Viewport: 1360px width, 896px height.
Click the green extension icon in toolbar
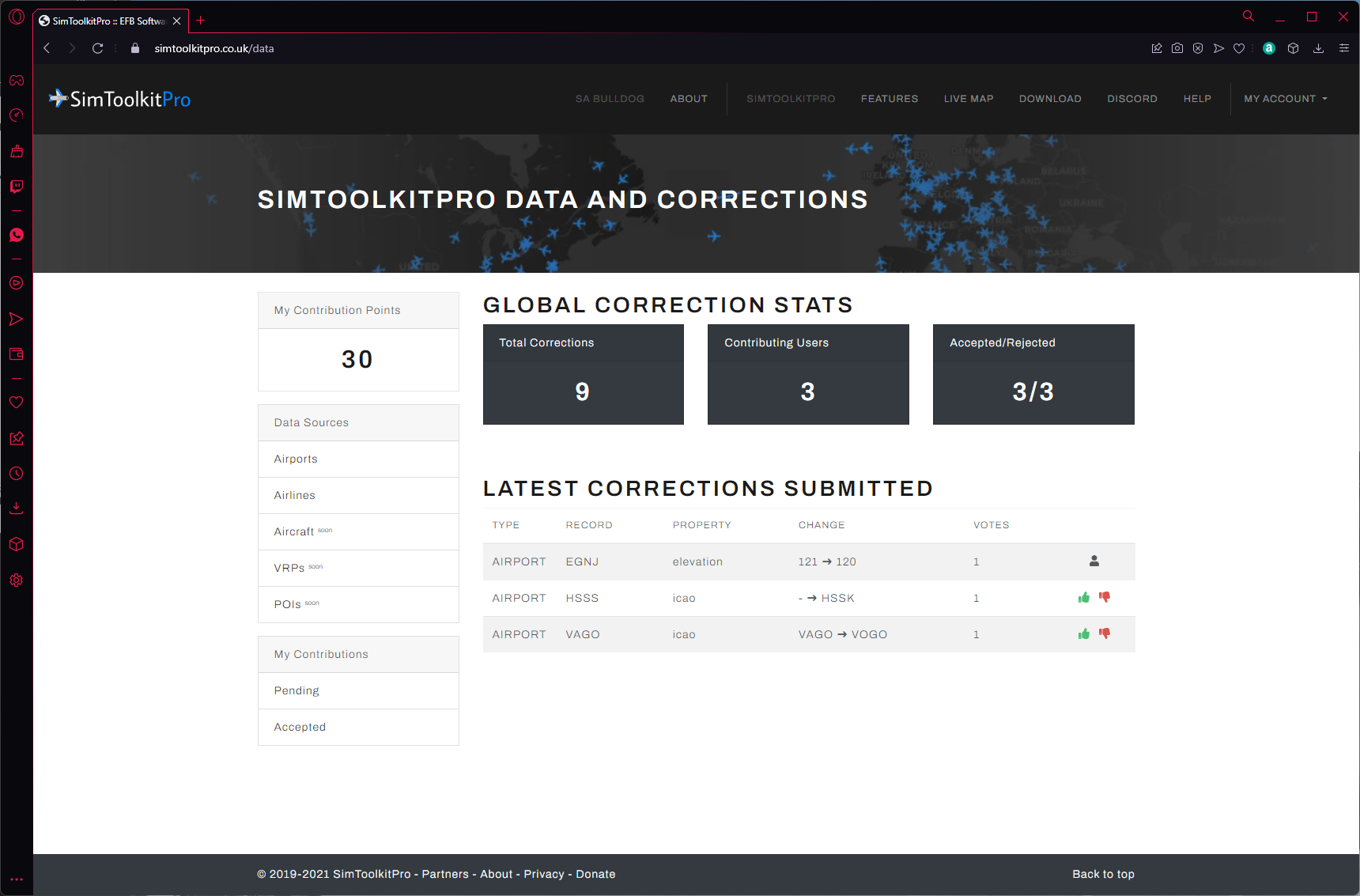(x=1269, y=48)
